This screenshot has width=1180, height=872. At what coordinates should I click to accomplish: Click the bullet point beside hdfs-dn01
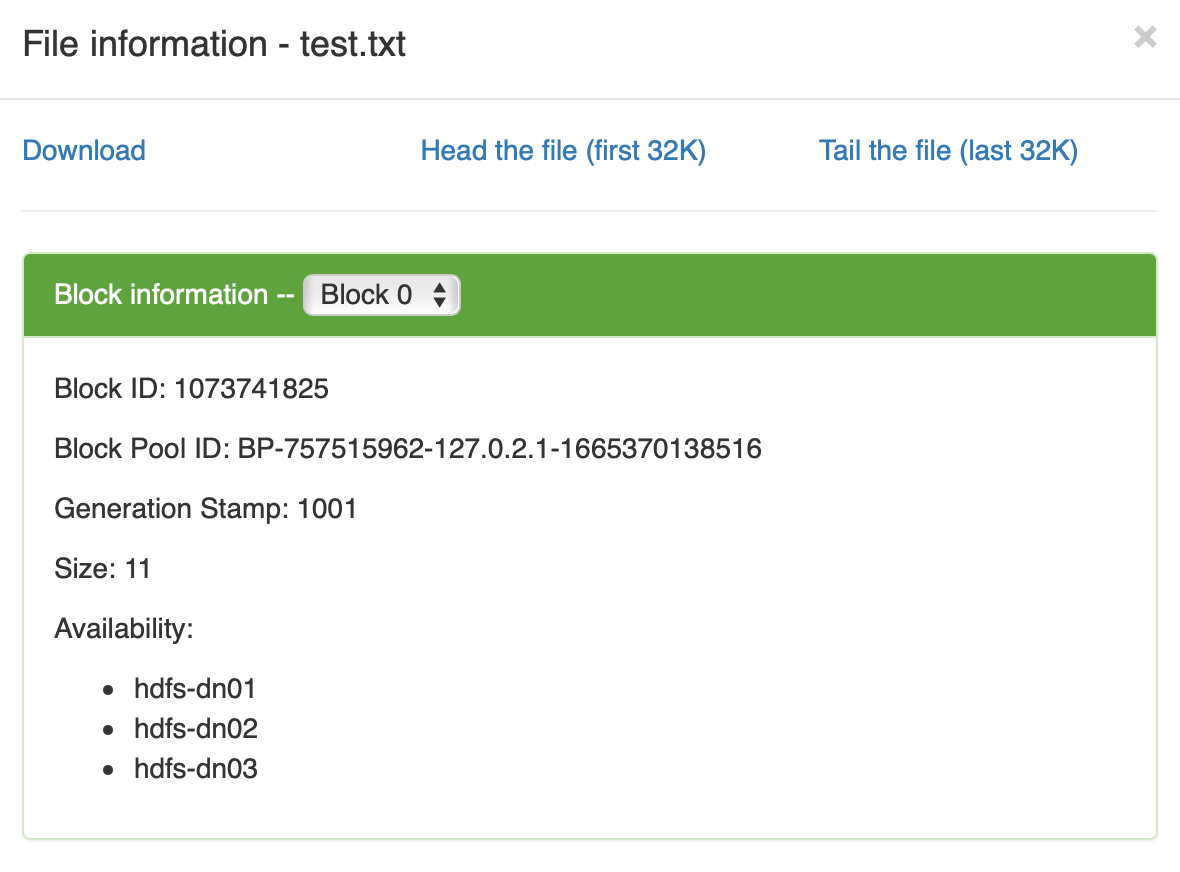tap(109, 690)
